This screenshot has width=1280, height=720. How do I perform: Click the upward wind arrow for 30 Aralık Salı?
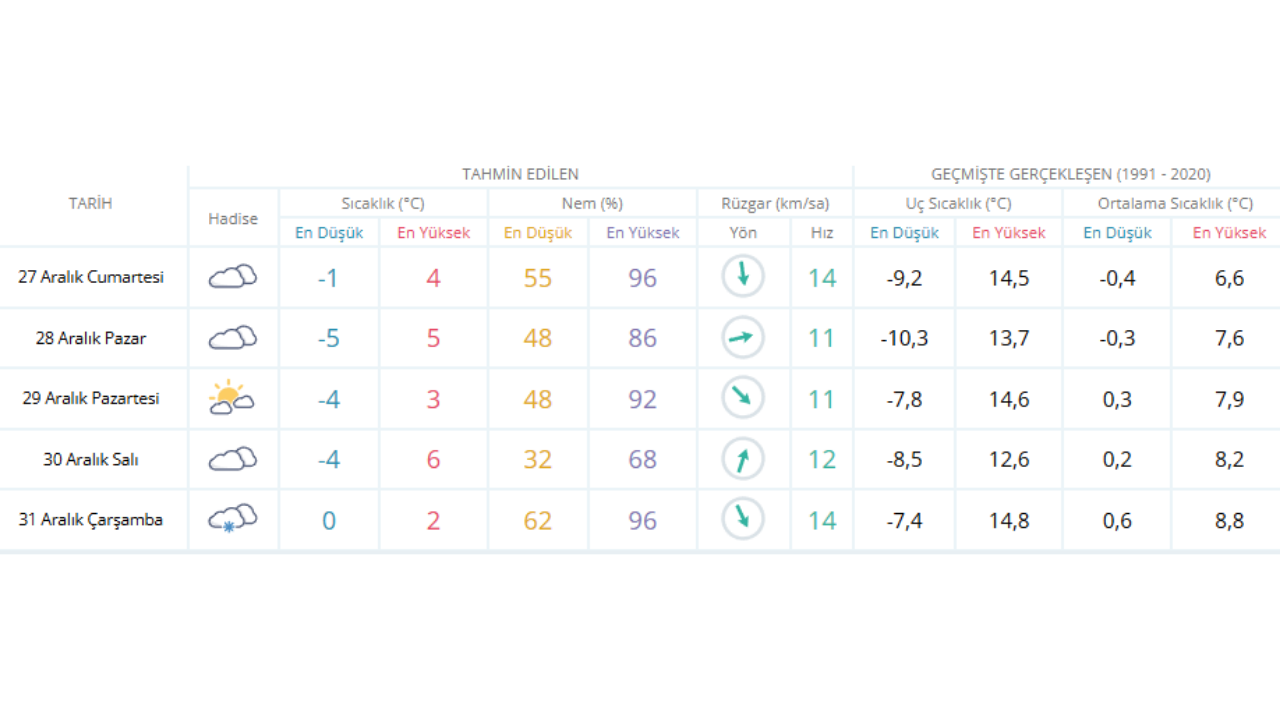[x=743, y=459]
